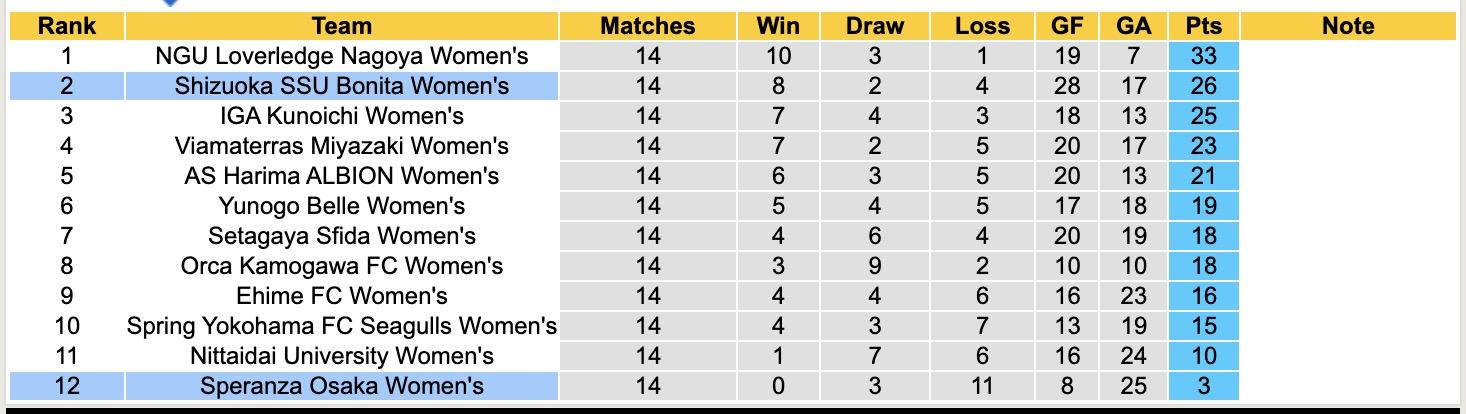1466x414 pixels.
Task: Select Spring Yokohama FC Seagulls Women's
Action: [342, 327]
